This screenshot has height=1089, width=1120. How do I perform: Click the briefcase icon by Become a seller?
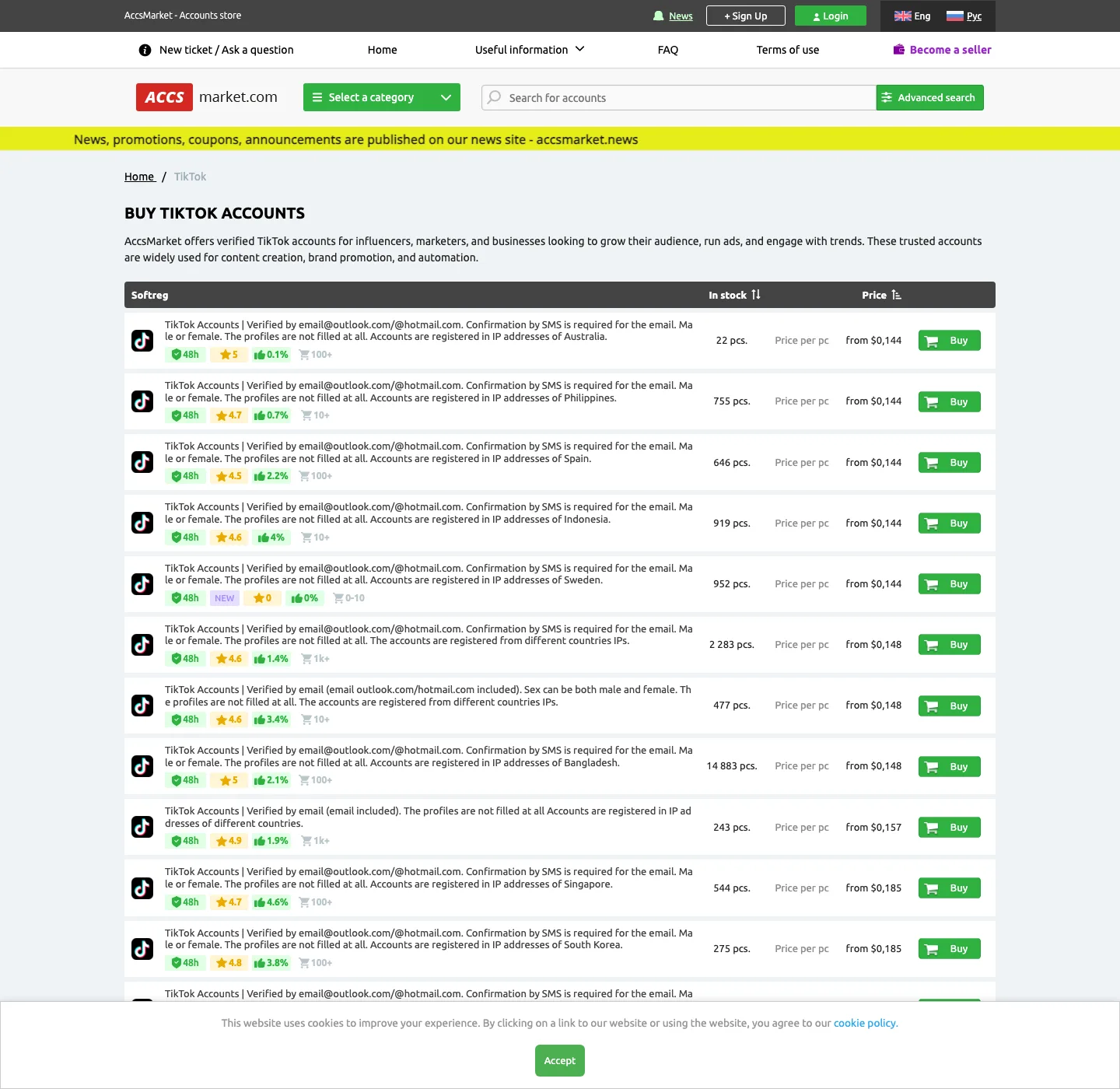(899, 50)
